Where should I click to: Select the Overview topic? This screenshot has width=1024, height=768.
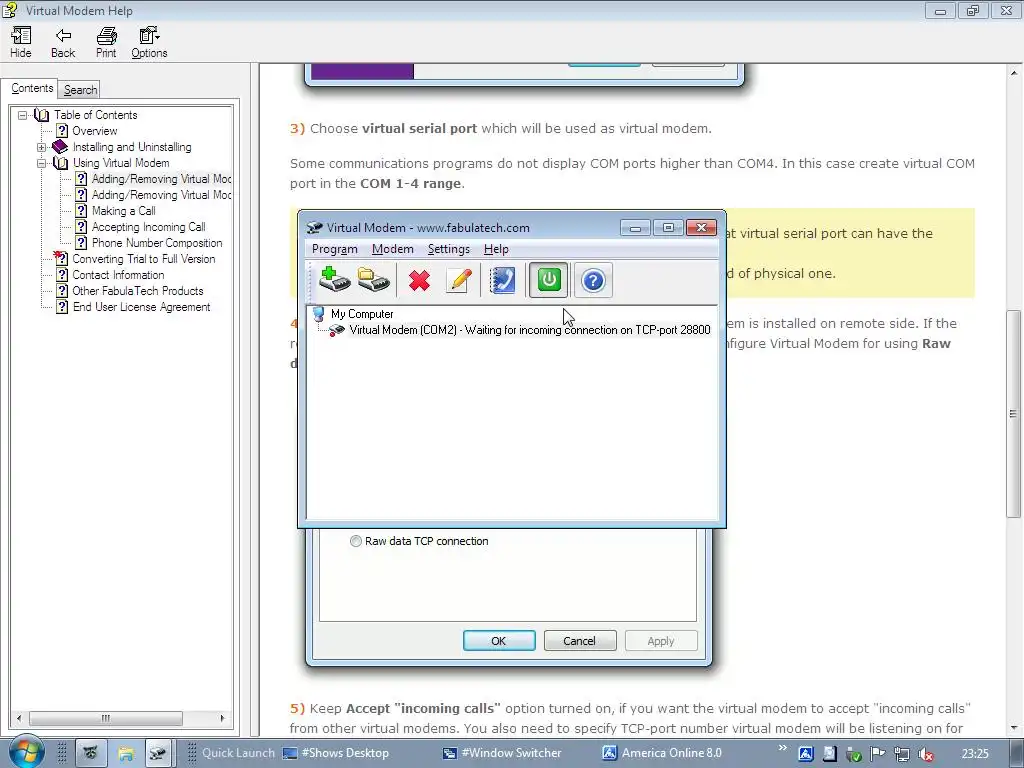pos(95,131)
